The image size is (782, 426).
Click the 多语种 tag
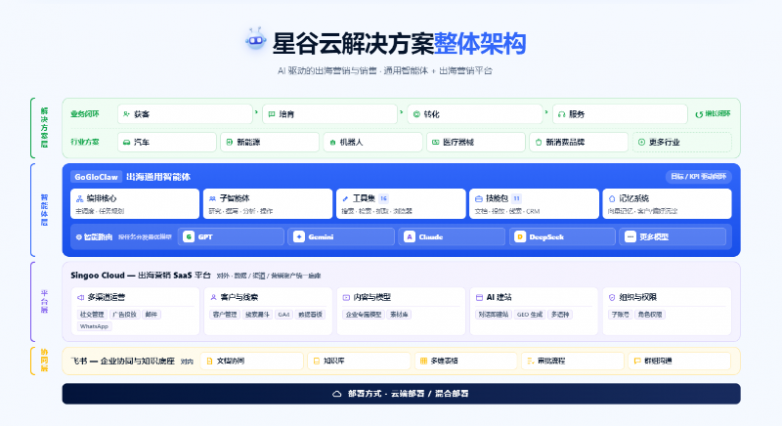pos(560,314)
